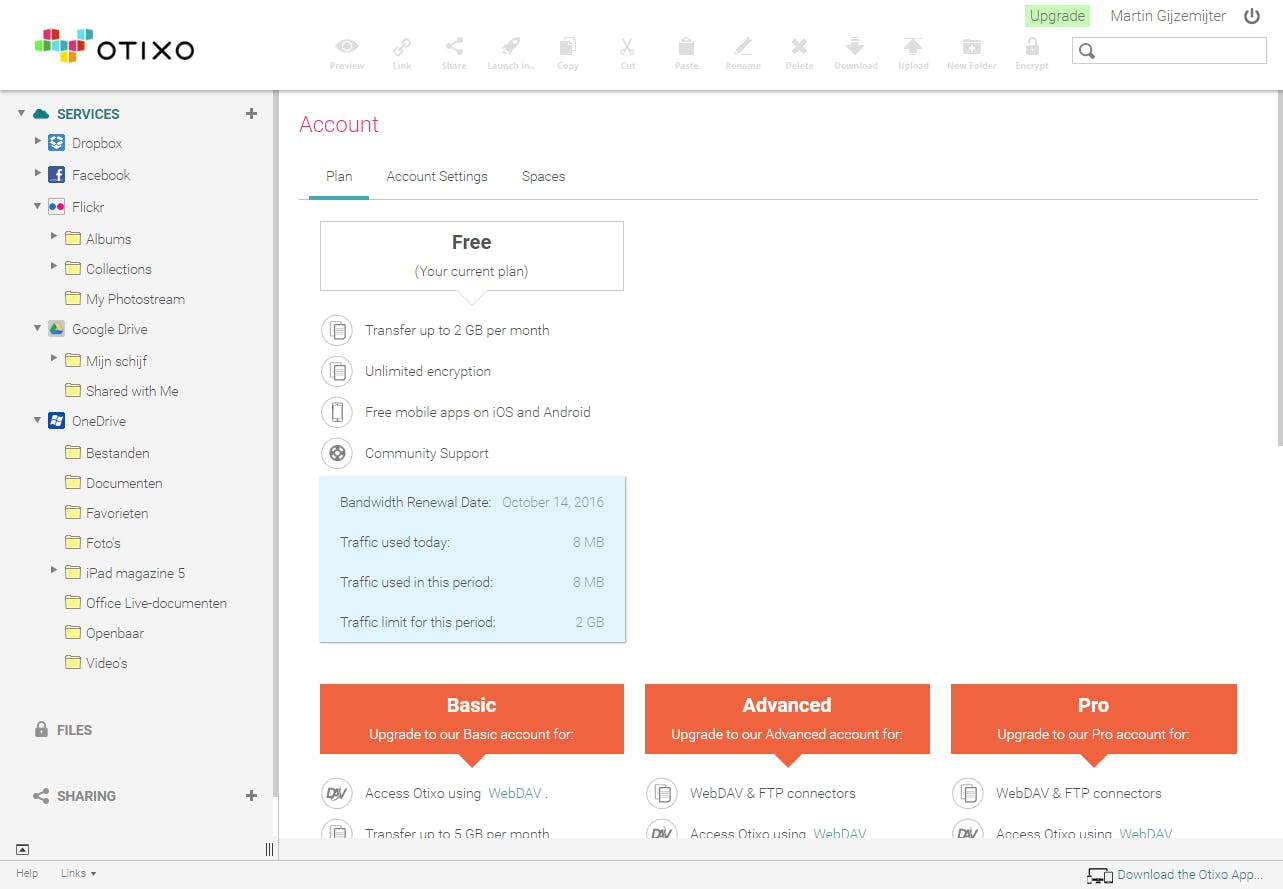Expand the Dropbox tree node arrow

click(x=38, y=142)
